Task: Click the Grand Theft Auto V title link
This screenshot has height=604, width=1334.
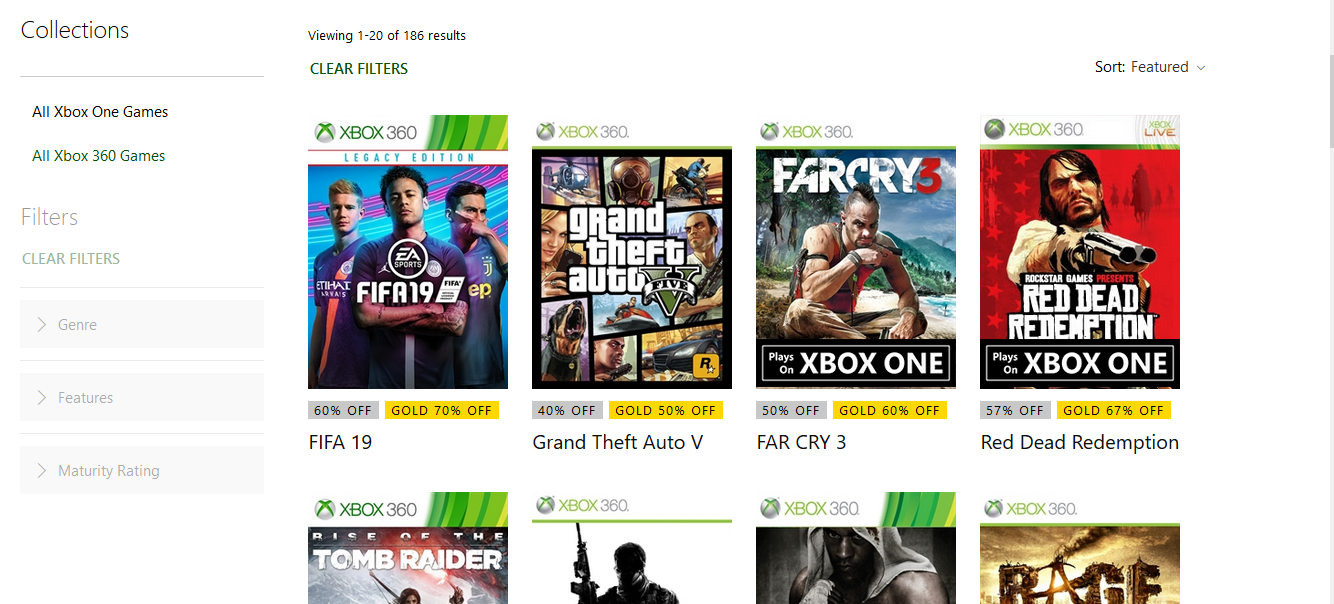Action: tap(618, 442)
